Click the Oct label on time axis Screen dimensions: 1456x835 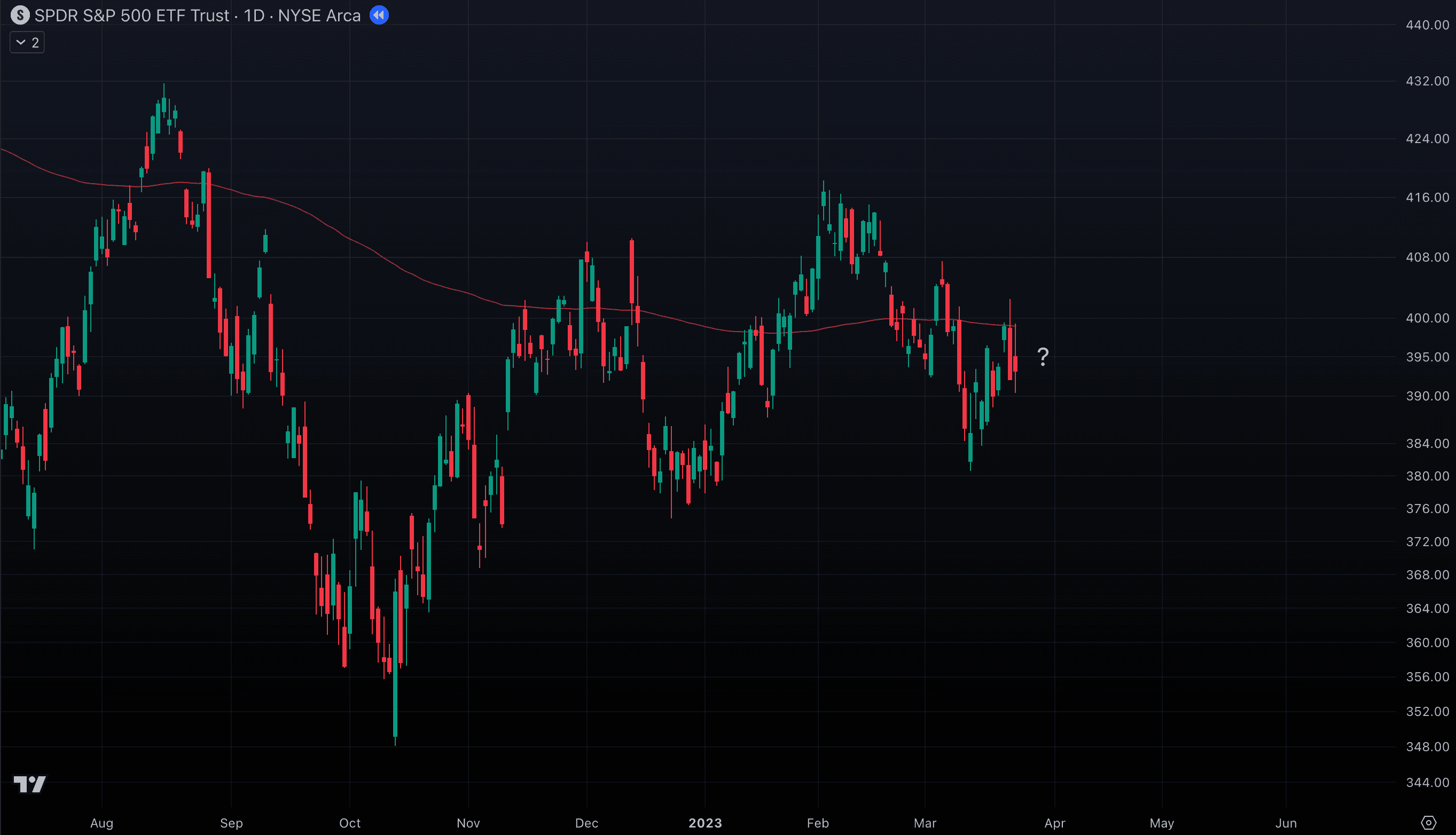[x=349, y=823]
